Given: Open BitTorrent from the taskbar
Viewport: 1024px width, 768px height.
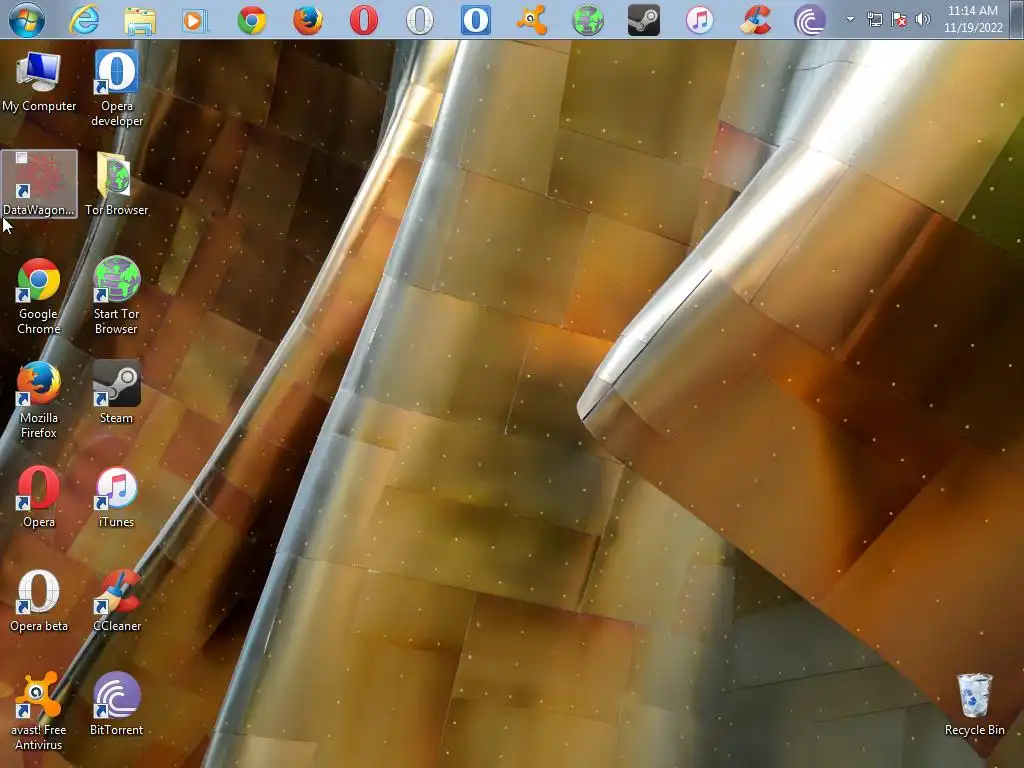Looking at the screenshot, I should 810,20.
